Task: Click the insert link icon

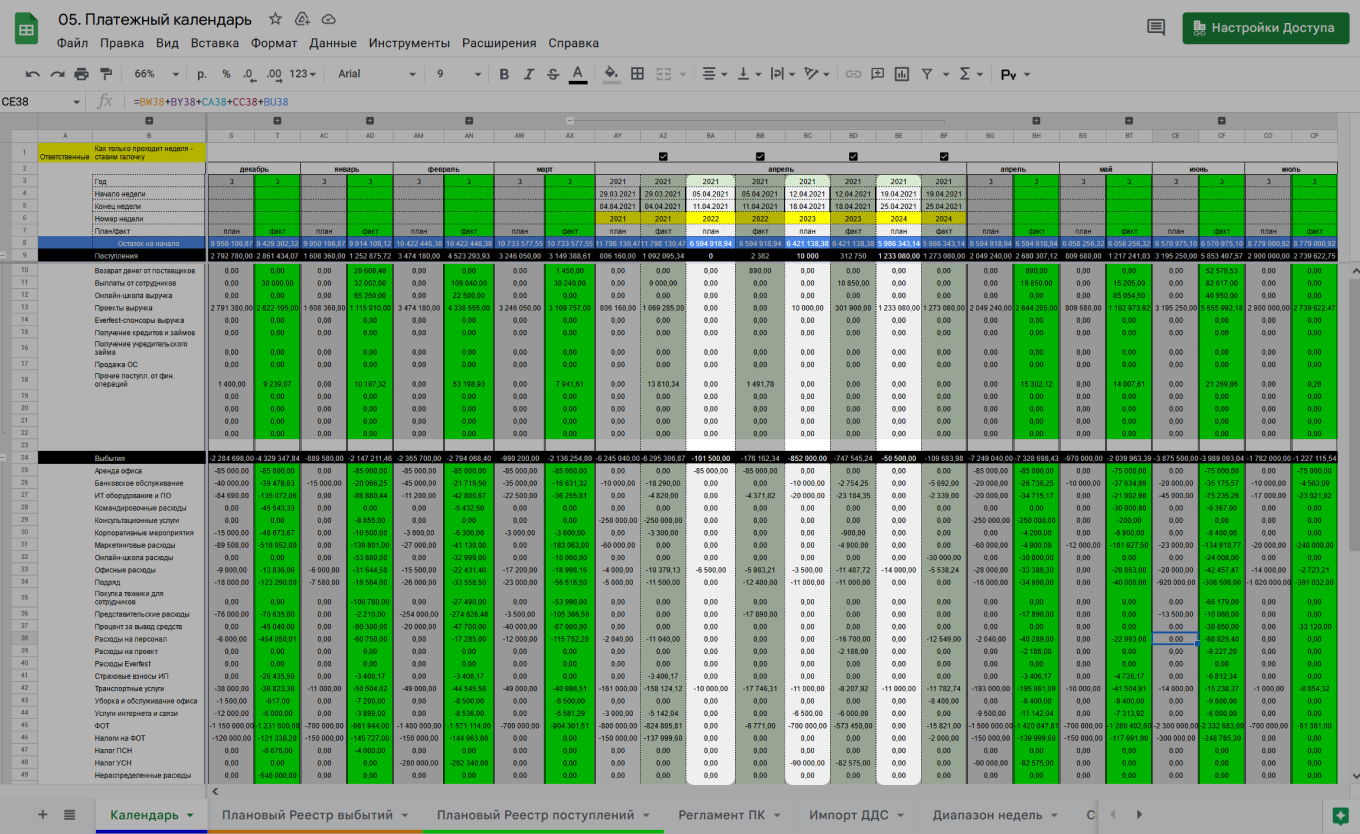Action: [x=853, y=74]
